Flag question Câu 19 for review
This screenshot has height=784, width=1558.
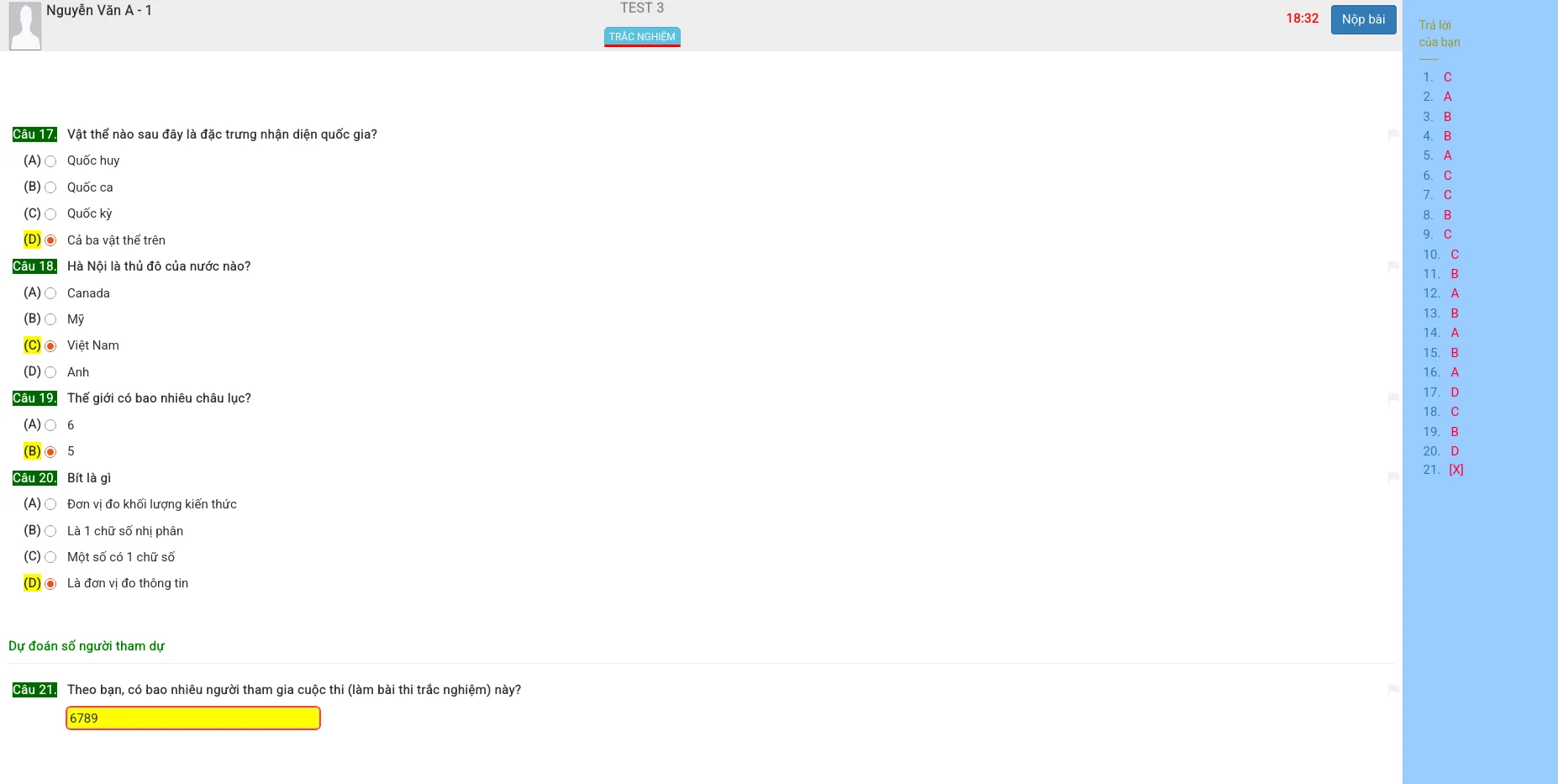tap(1393, 398)
